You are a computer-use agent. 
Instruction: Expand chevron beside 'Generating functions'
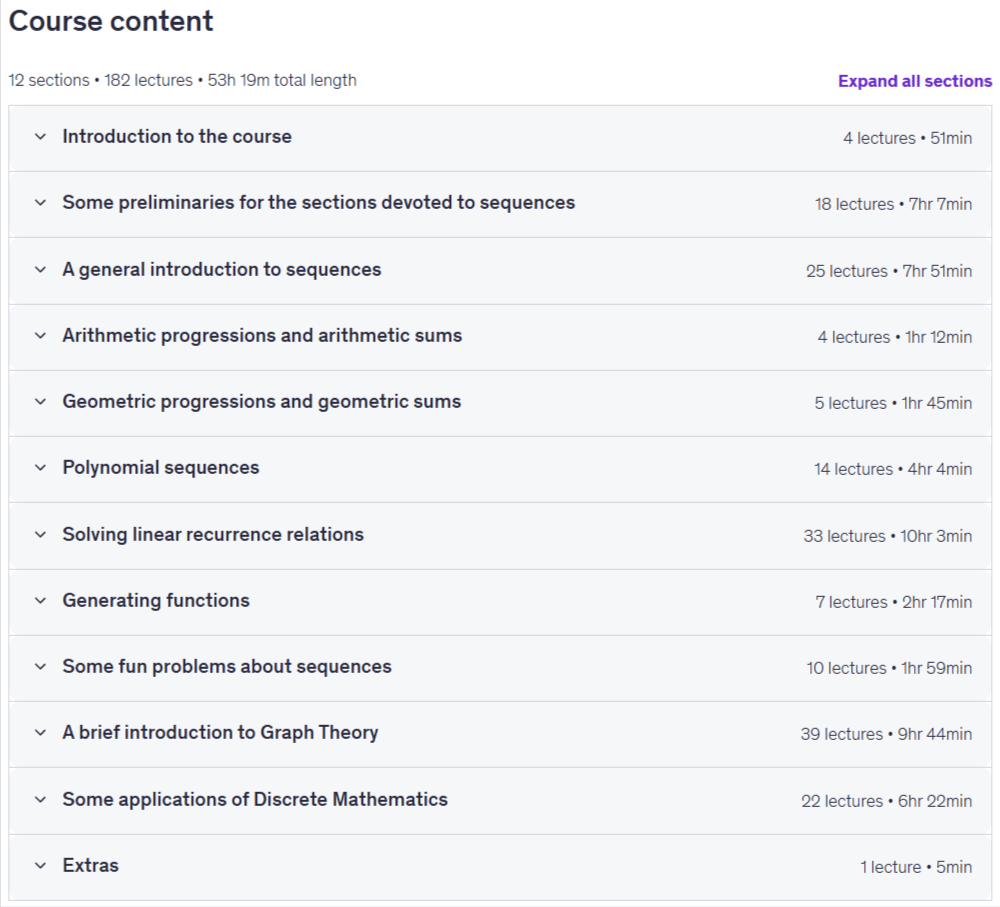click(x=40, y=601)
